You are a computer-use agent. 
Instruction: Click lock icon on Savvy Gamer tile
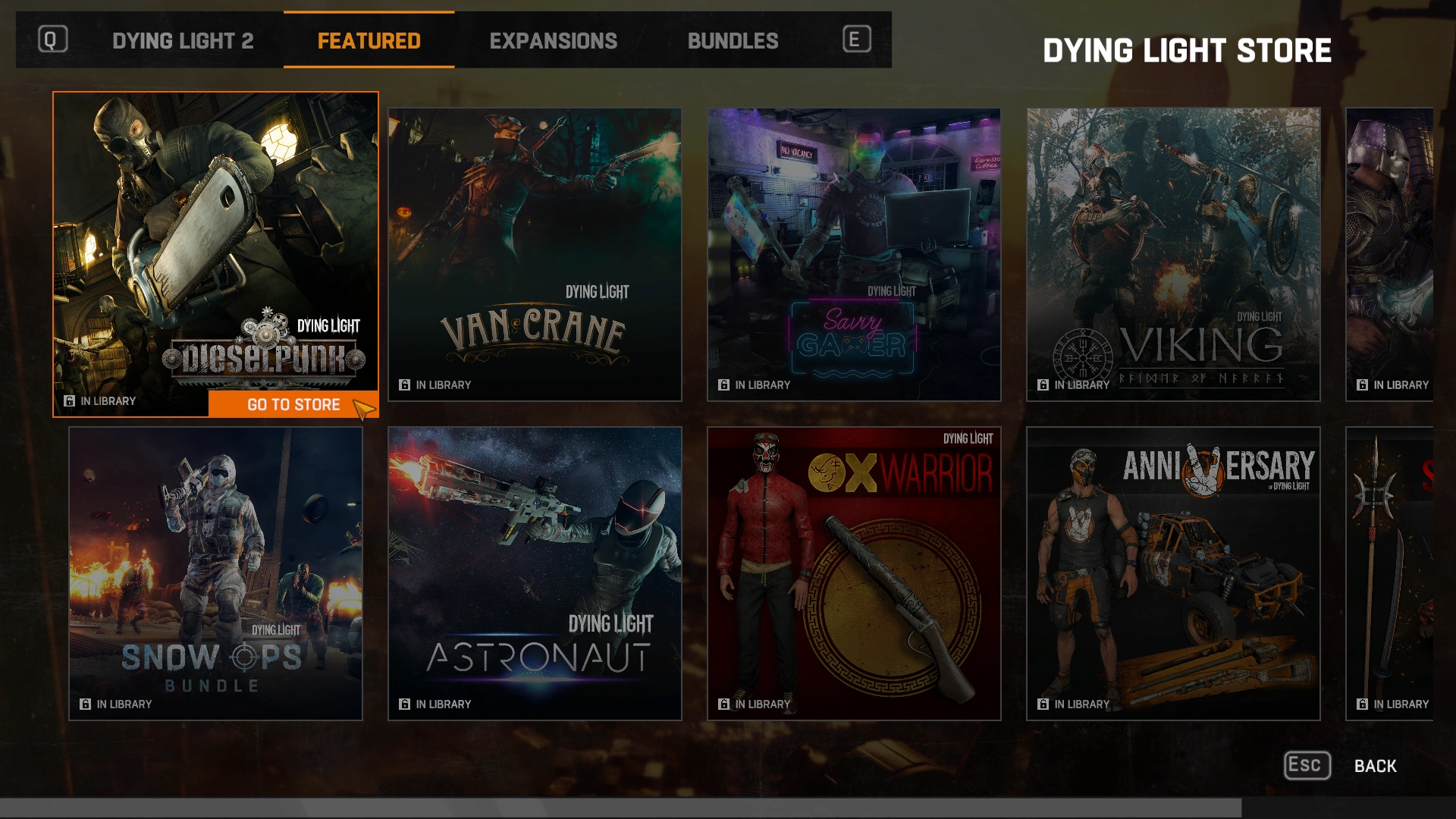724,385
